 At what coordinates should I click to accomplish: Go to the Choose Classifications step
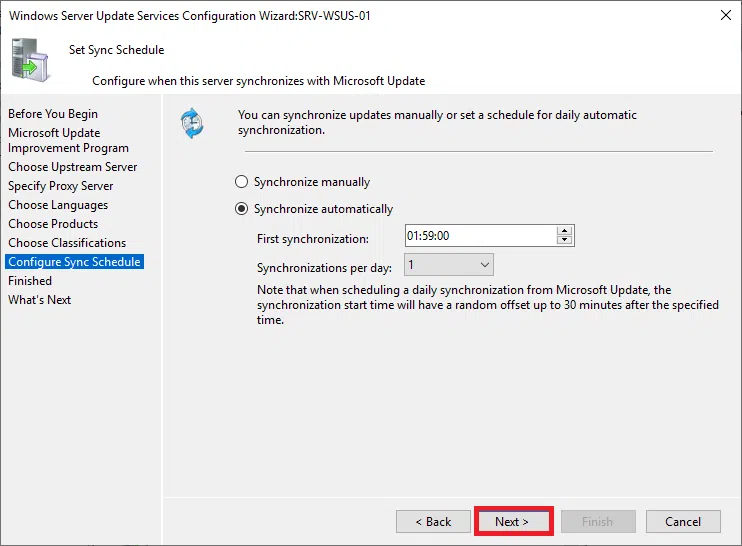pyautogui.click(x=67, y=243)
